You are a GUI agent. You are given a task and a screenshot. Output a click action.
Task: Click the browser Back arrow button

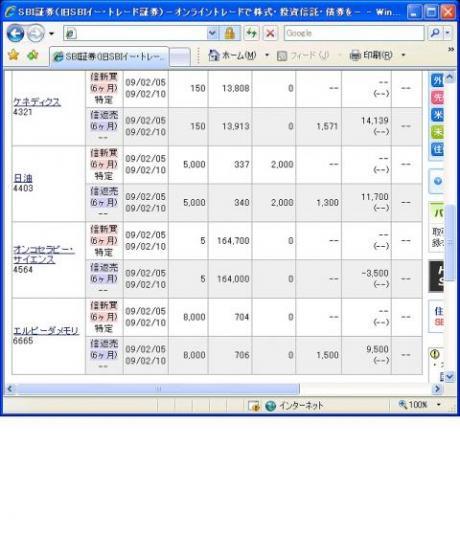click(16, 33)
